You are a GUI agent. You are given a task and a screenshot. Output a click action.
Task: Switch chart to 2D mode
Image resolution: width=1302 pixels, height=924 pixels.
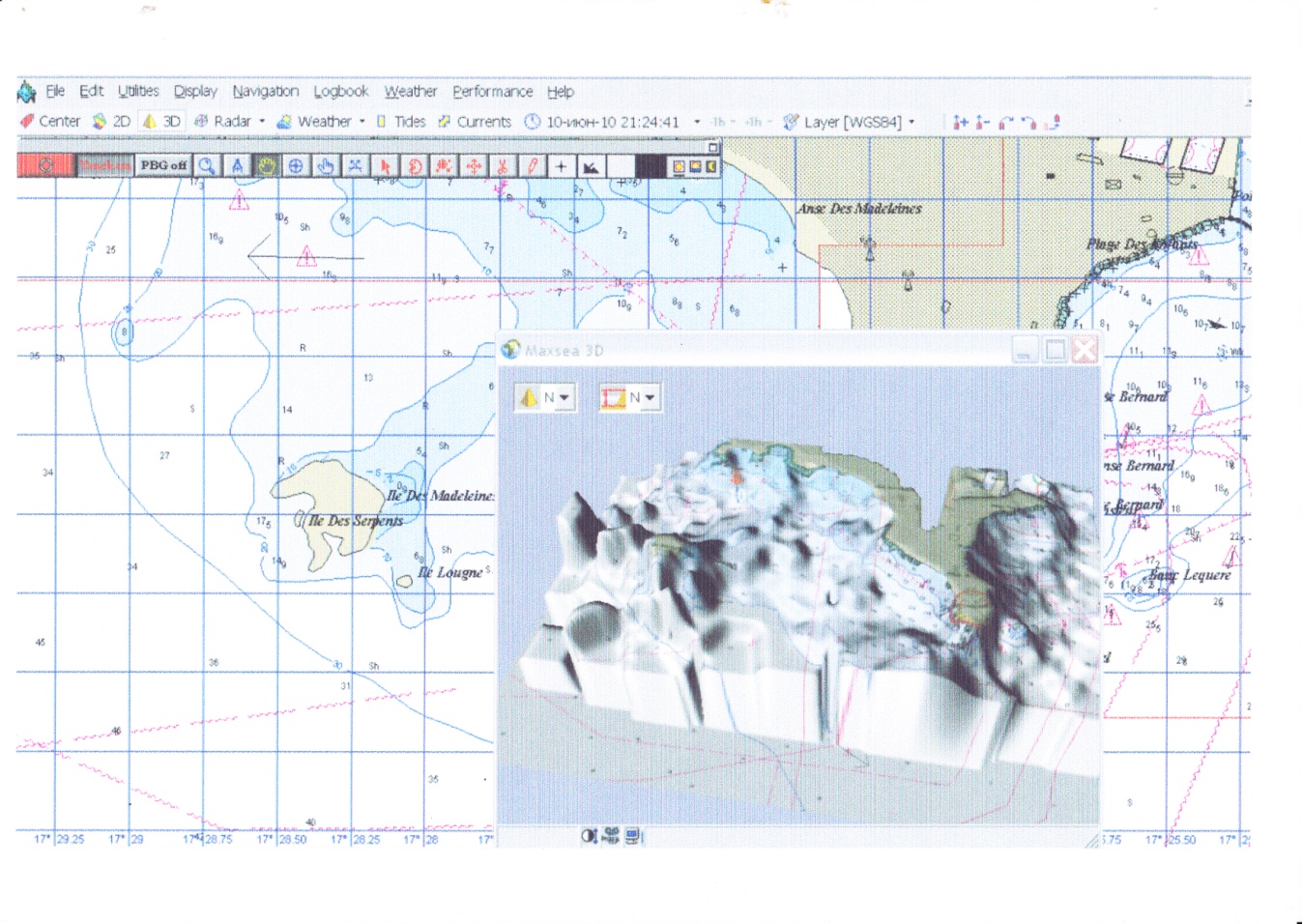tap(111, 122)
